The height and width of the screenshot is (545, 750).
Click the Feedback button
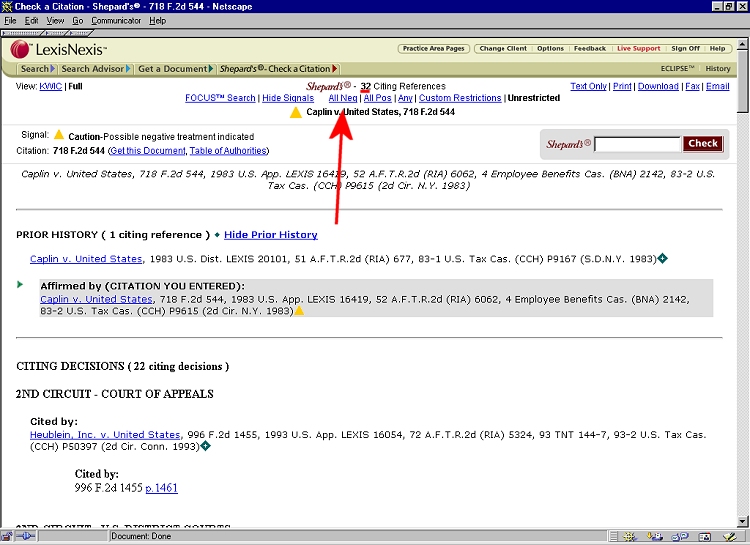tap(590, 49)
